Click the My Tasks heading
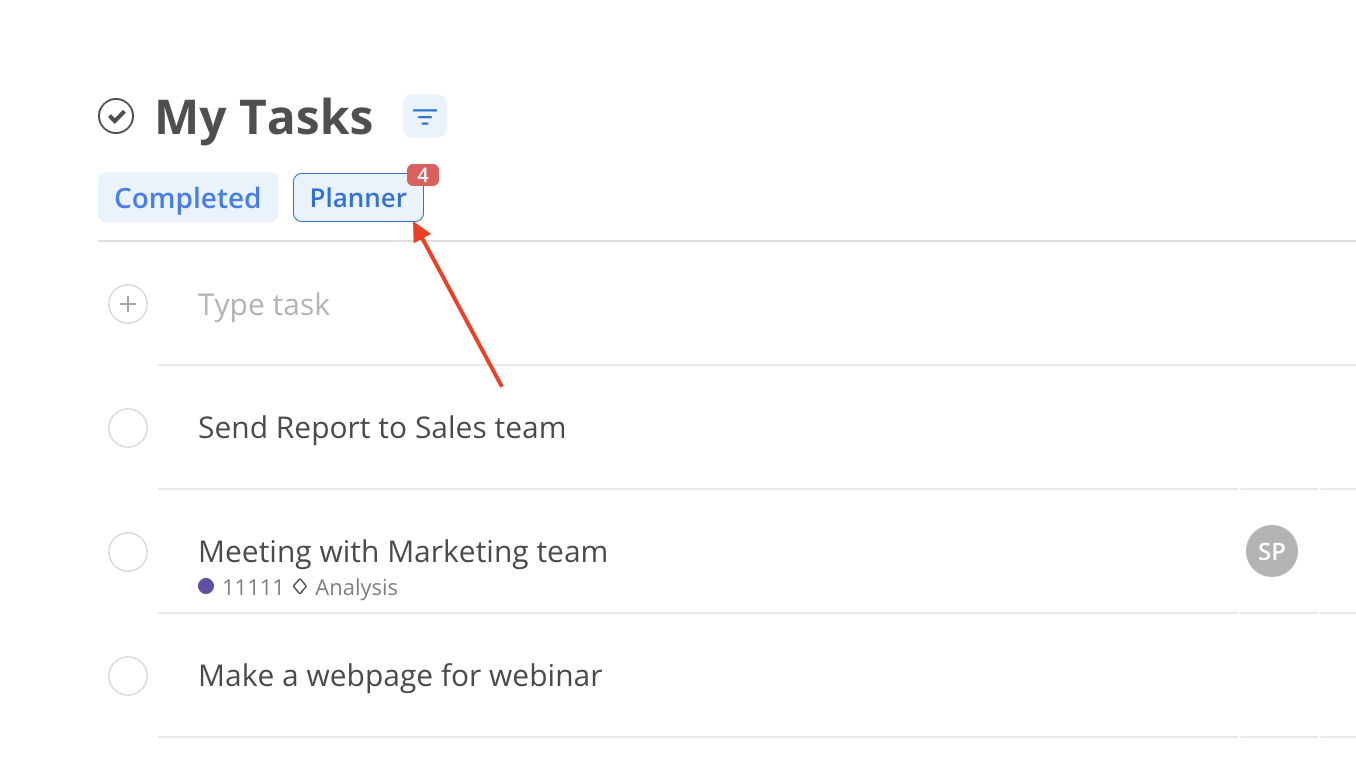Screen dimensions: 1356x764 click(264, 118)
